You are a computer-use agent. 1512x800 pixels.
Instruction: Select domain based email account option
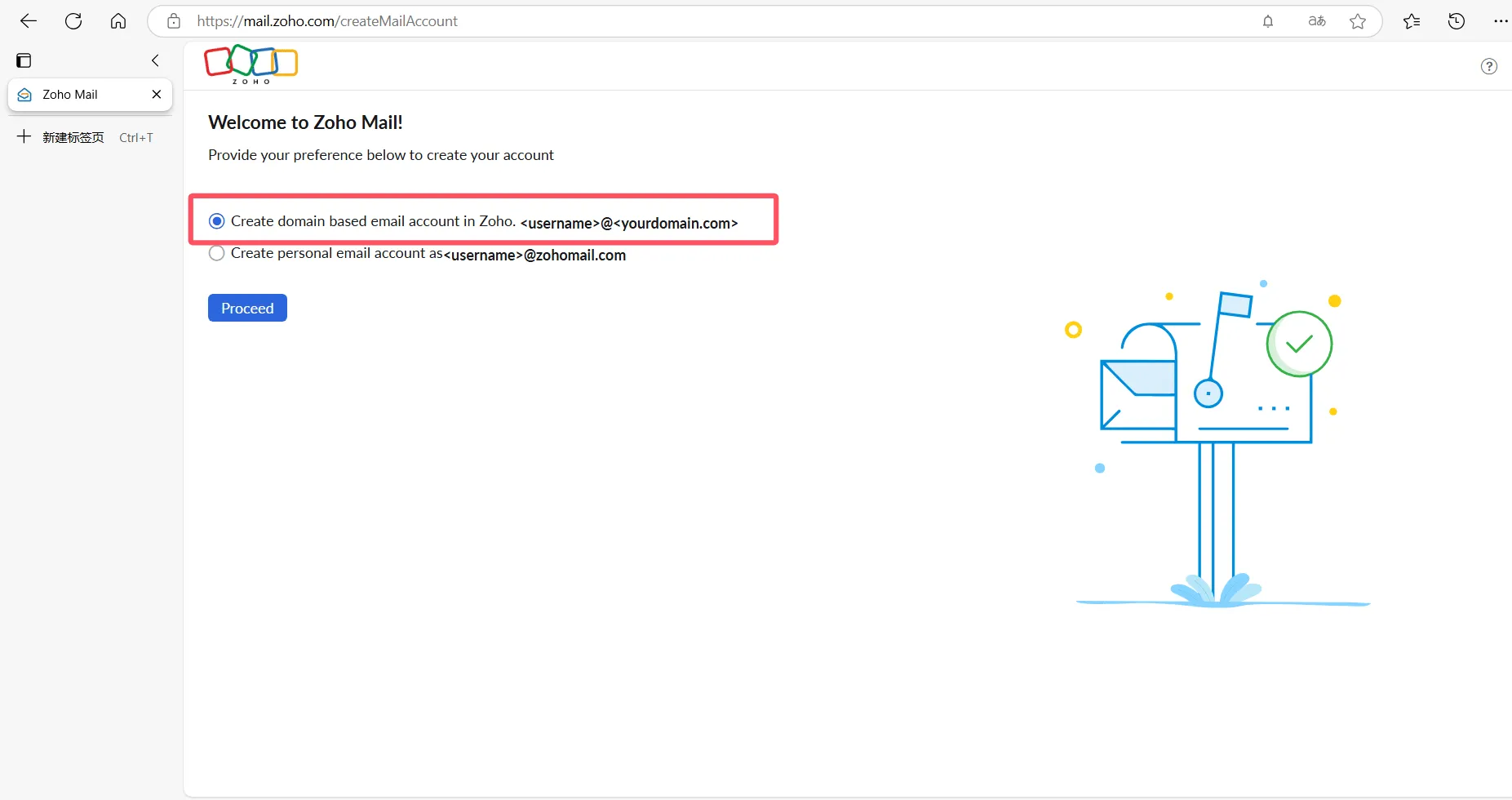[217, 221]
